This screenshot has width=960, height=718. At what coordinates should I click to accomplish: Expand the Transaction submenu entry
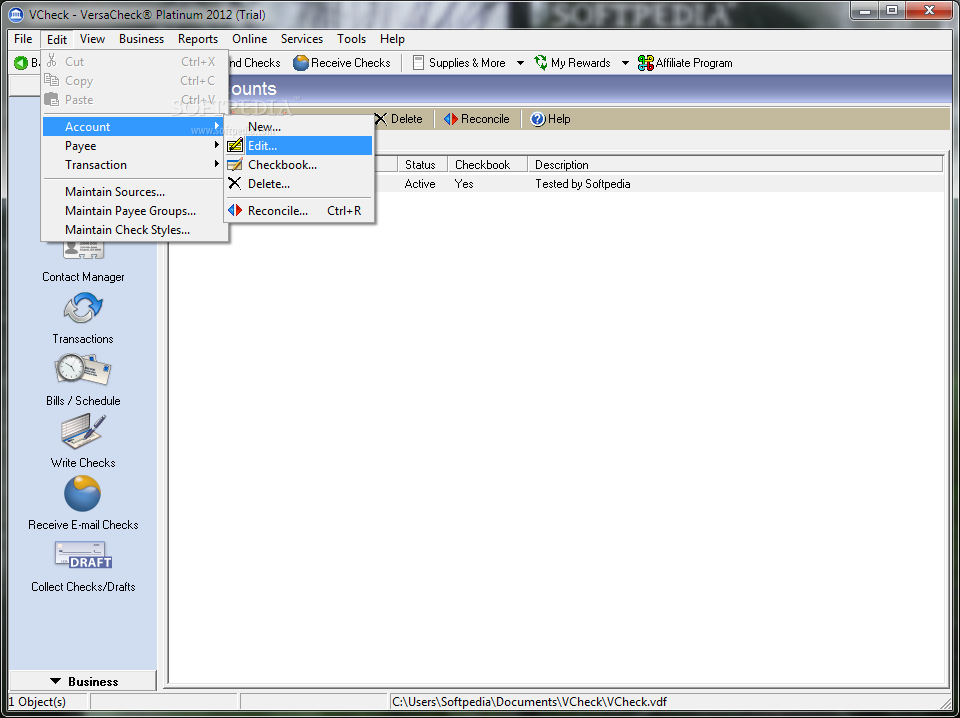(x=135, y=165)
